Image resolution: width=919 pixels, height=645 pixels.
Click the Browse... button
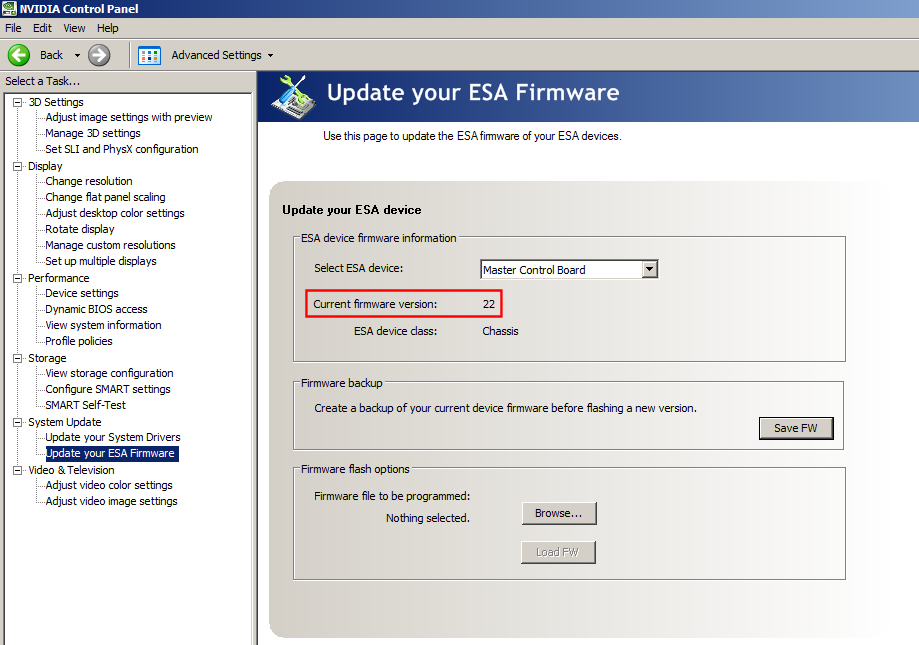[x=558, y=513]
